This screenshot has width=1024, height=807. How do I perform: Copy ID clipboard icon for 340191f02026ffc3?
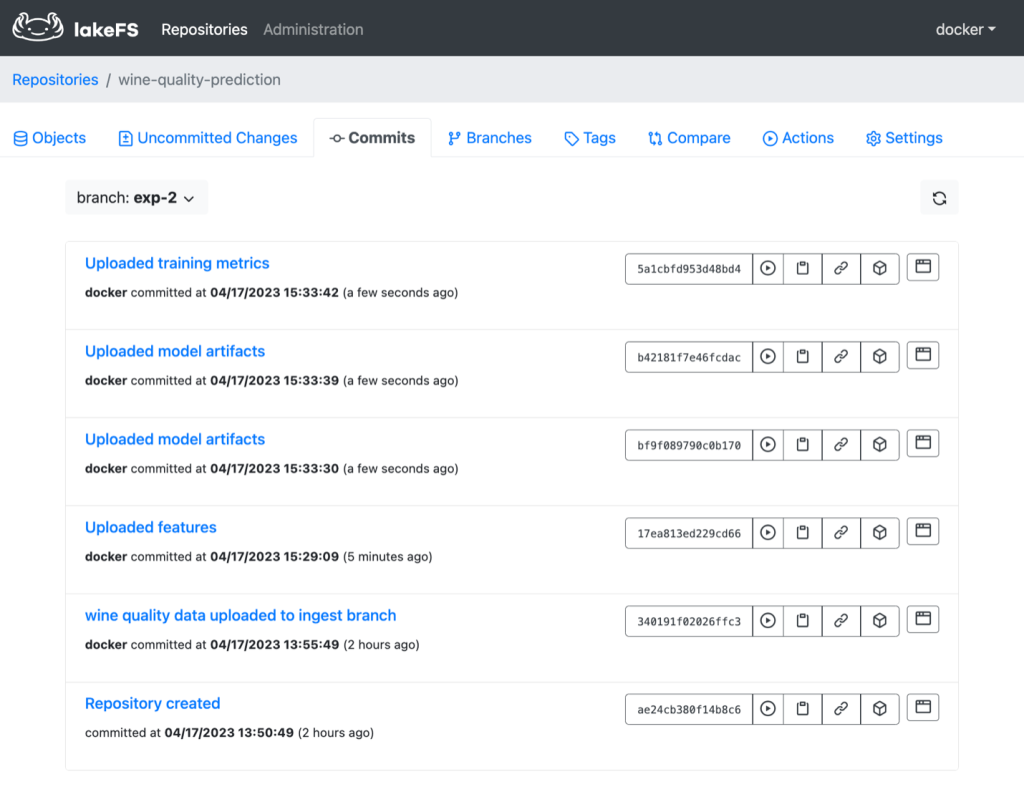point(803,621)
